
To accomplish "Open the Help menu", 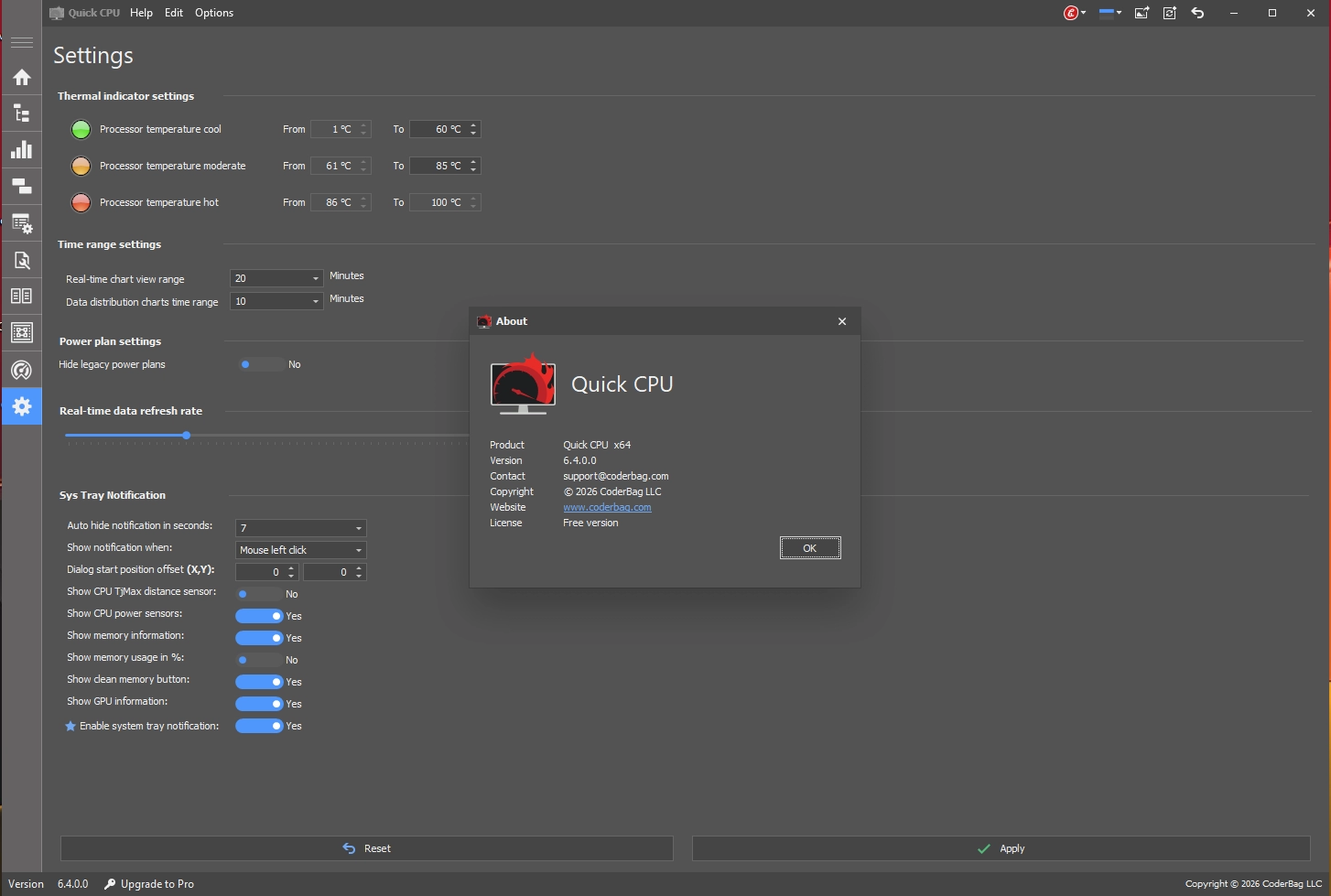I will click(x=141, y=13).
